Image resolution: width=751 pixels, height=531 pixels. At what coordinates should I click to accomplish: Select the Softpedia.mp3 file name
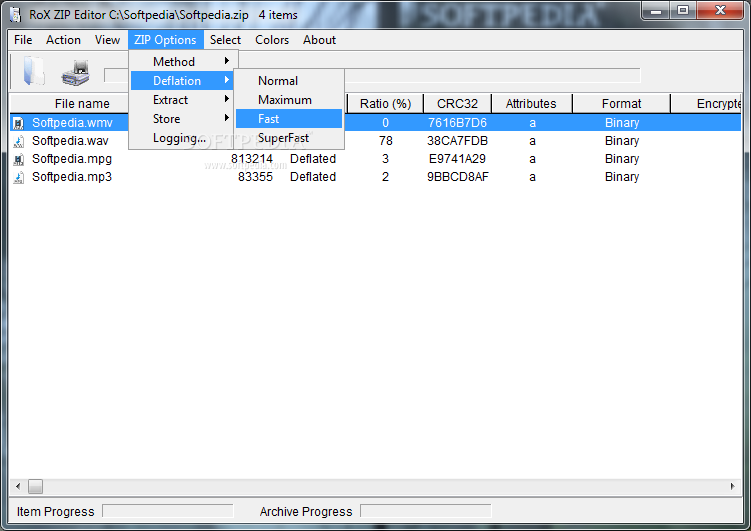[x=72, y=177]
